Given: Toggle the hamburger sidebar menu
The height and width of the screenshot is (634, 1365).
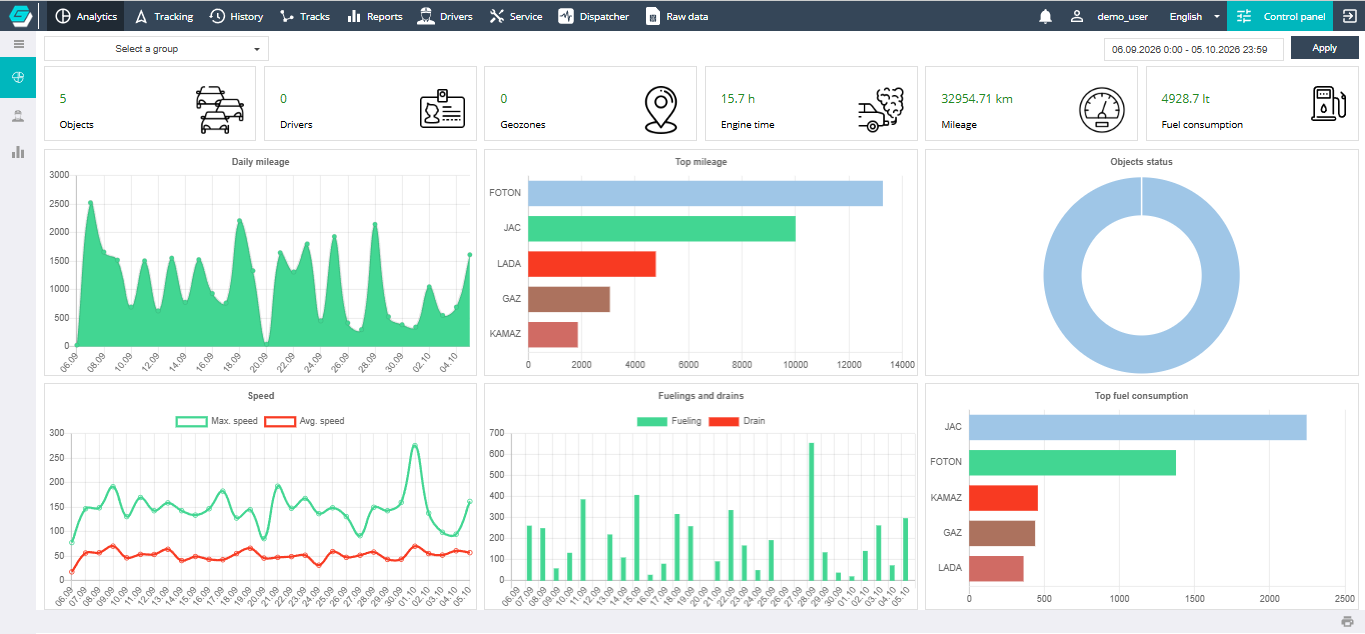Looking at the screenshot, I should click(18, 44).
